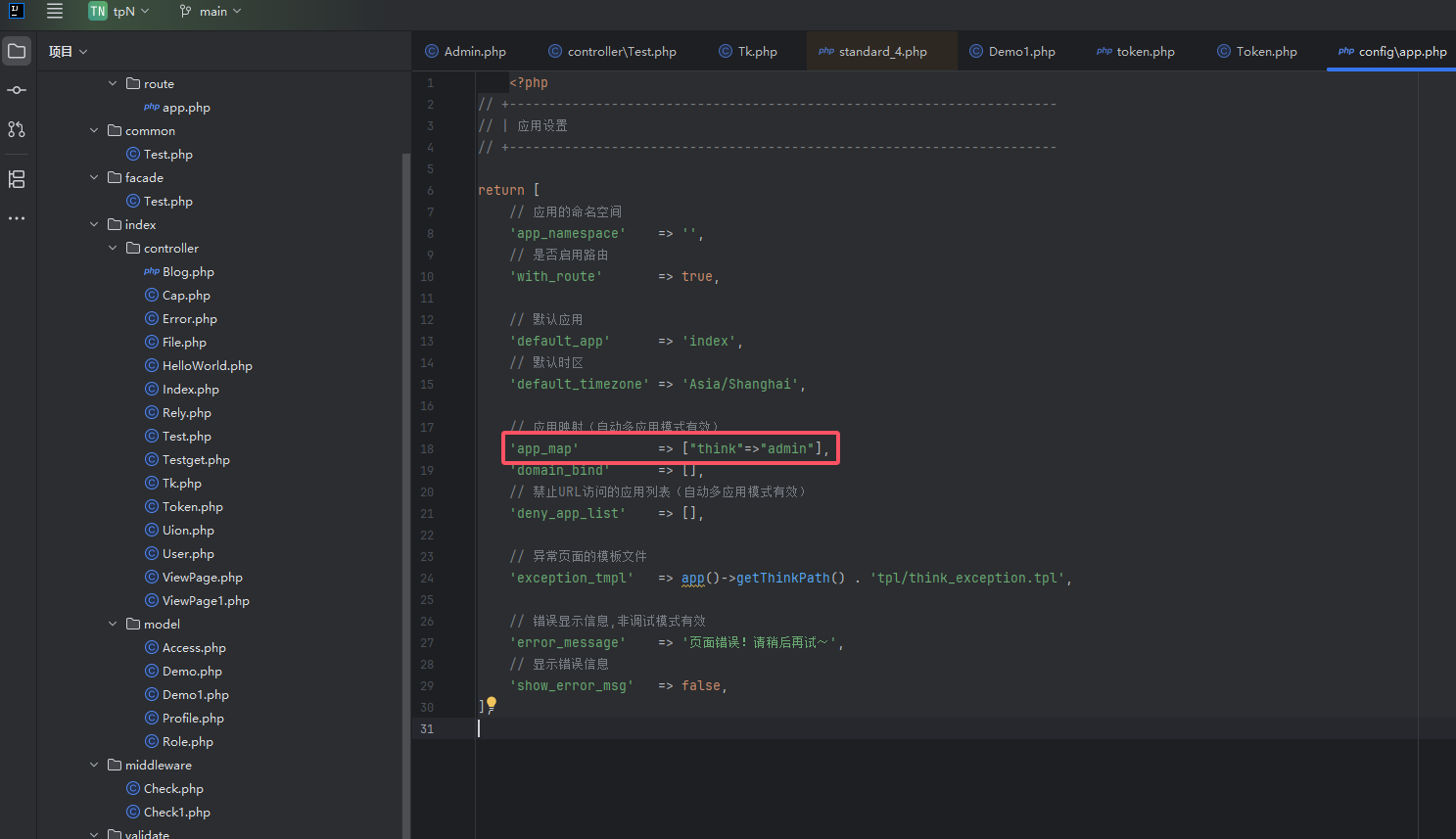Open the main branch dropdown
Image resolution: width=1456 pixels, height=839 pixels.
211,12
